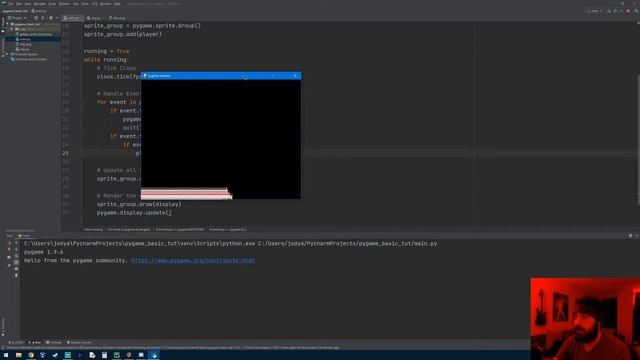
Task: Open Calculator from taskbar
Action: point(104,355)
